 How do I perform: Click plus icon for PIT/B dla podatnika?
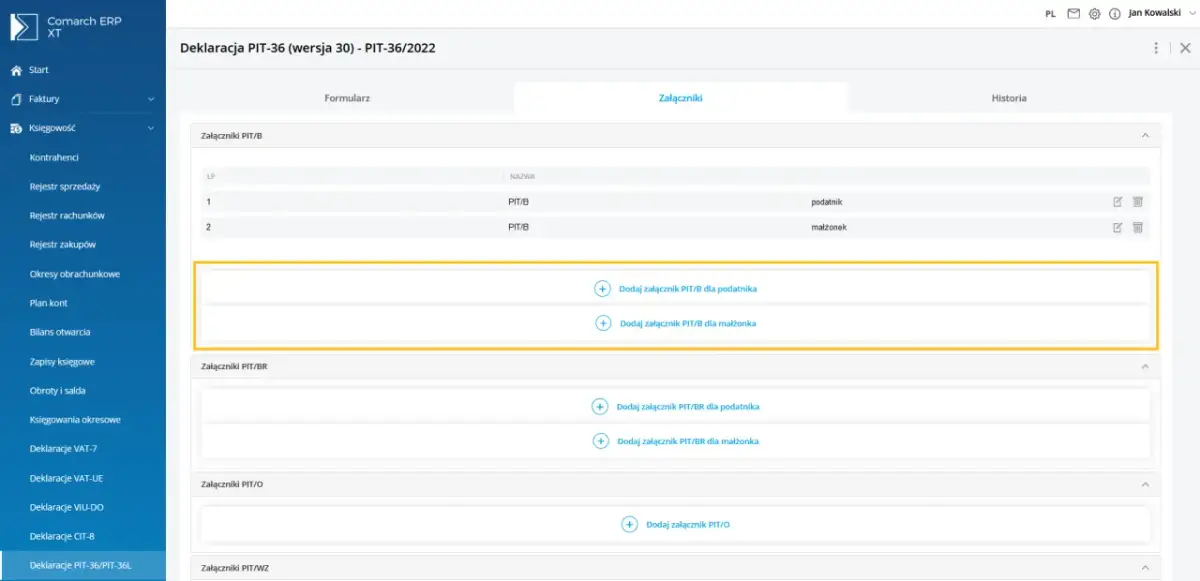[602, 288]
